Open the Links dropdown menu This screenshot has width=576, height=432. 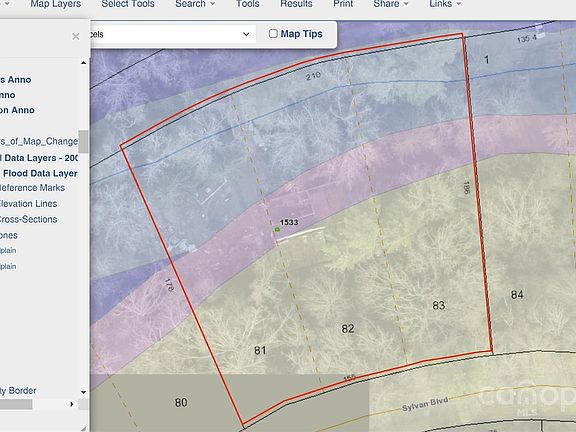click(445, 4)
